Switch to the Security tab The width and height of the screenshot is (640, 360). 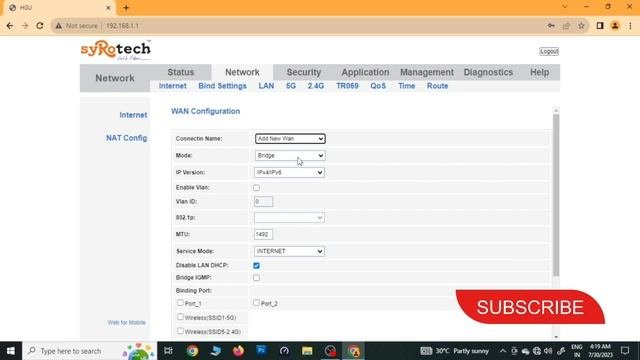click(x=304, y=72)
